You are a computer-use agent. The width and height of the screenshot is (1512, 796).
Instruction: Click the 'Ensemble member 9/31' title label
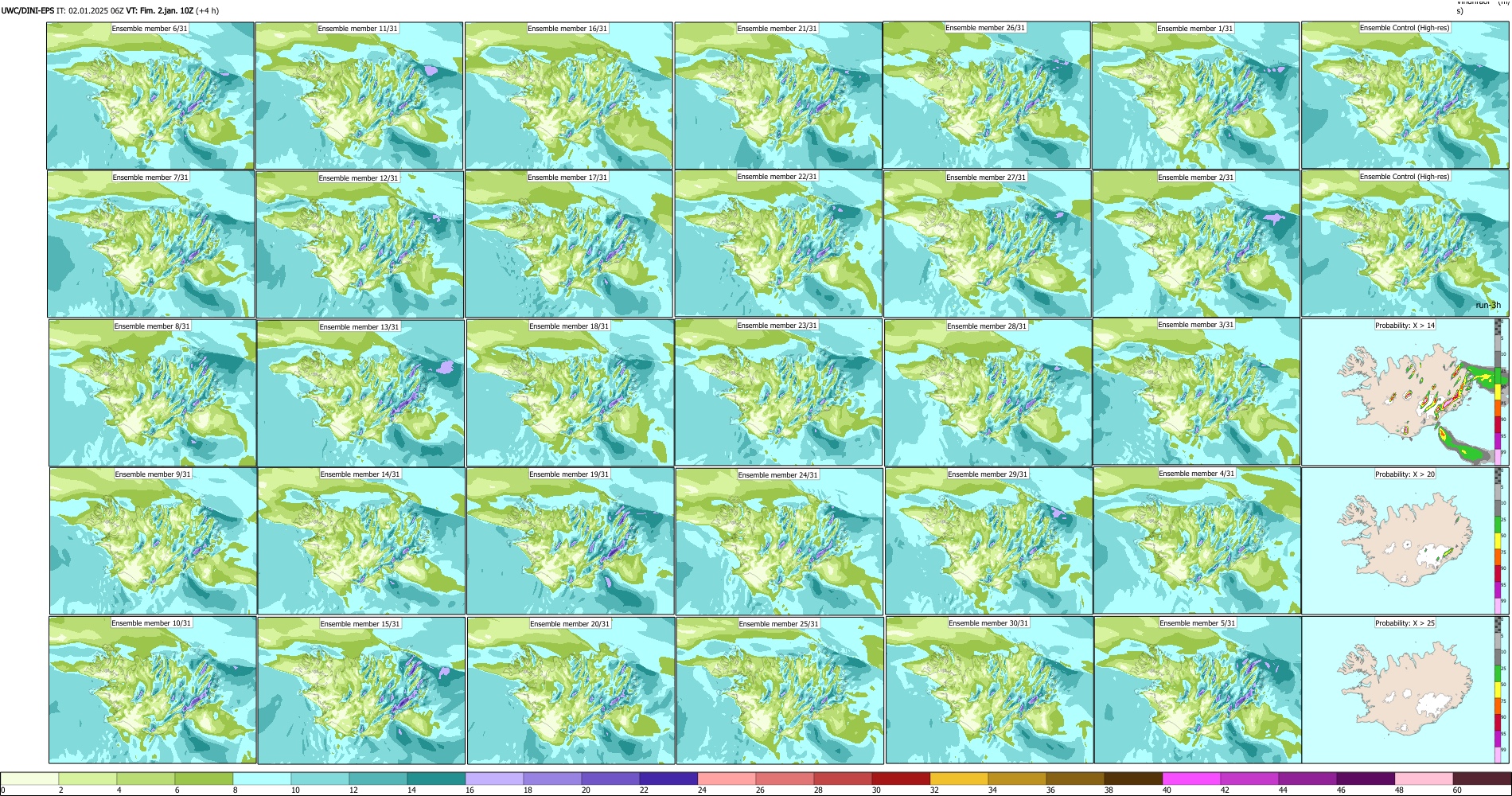[153, 474]
